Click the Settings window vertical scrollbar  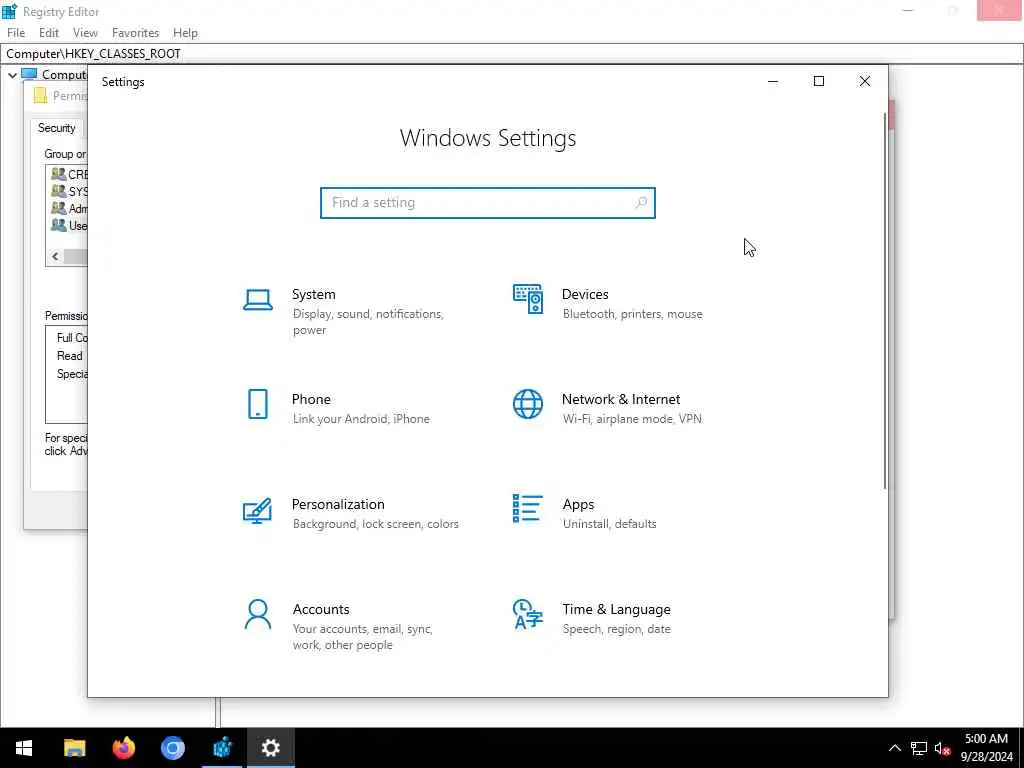[885, 300]
